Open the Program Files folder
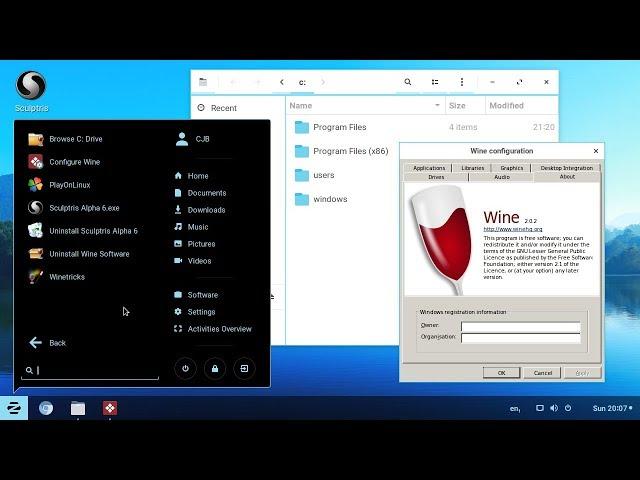 [x=339, y=127]
